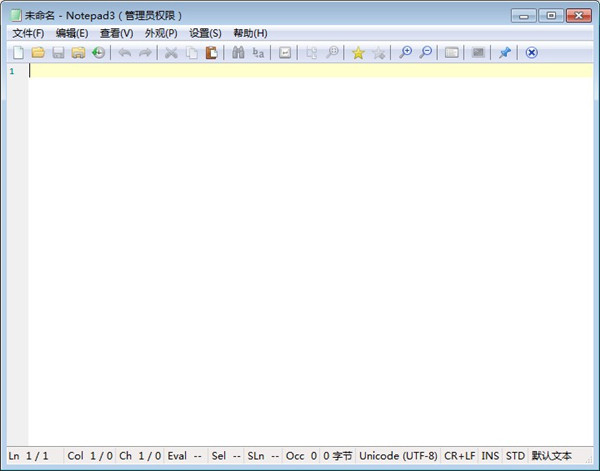Zoom out with magnifier minus icon

[426, 52]
